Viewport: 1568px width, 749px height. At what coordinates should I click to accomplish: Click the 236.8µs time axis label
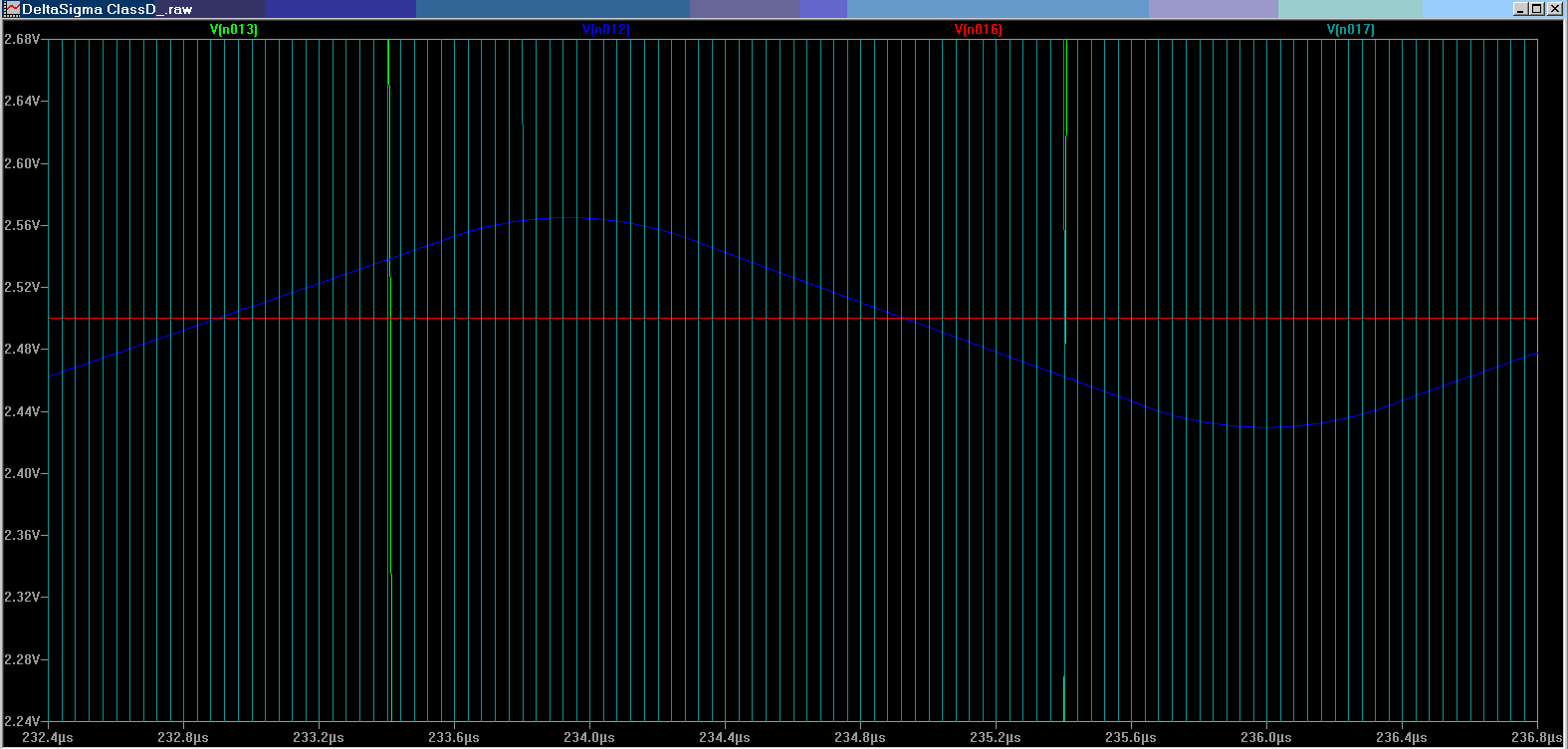(1537, 737)
